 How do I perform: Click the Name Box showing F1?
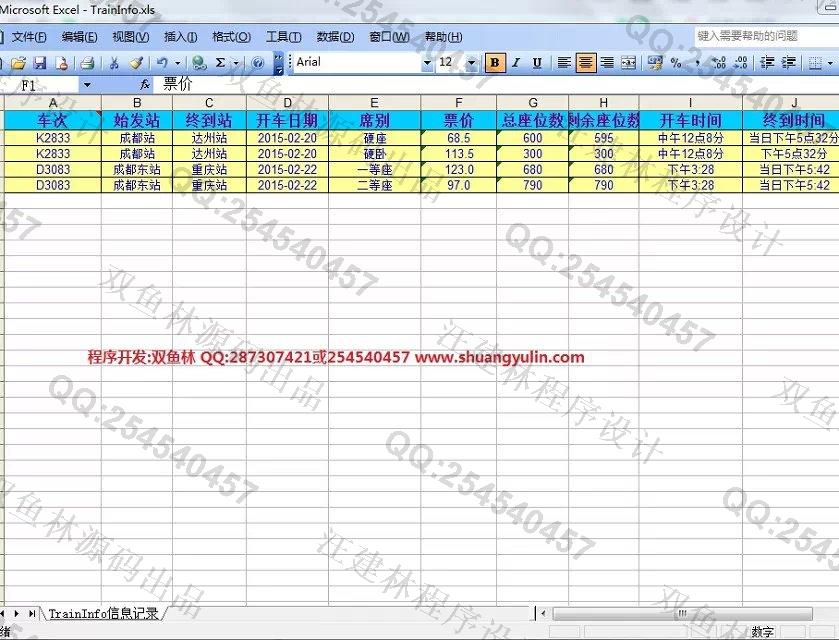pyautogui.click(x=42, y=85)
